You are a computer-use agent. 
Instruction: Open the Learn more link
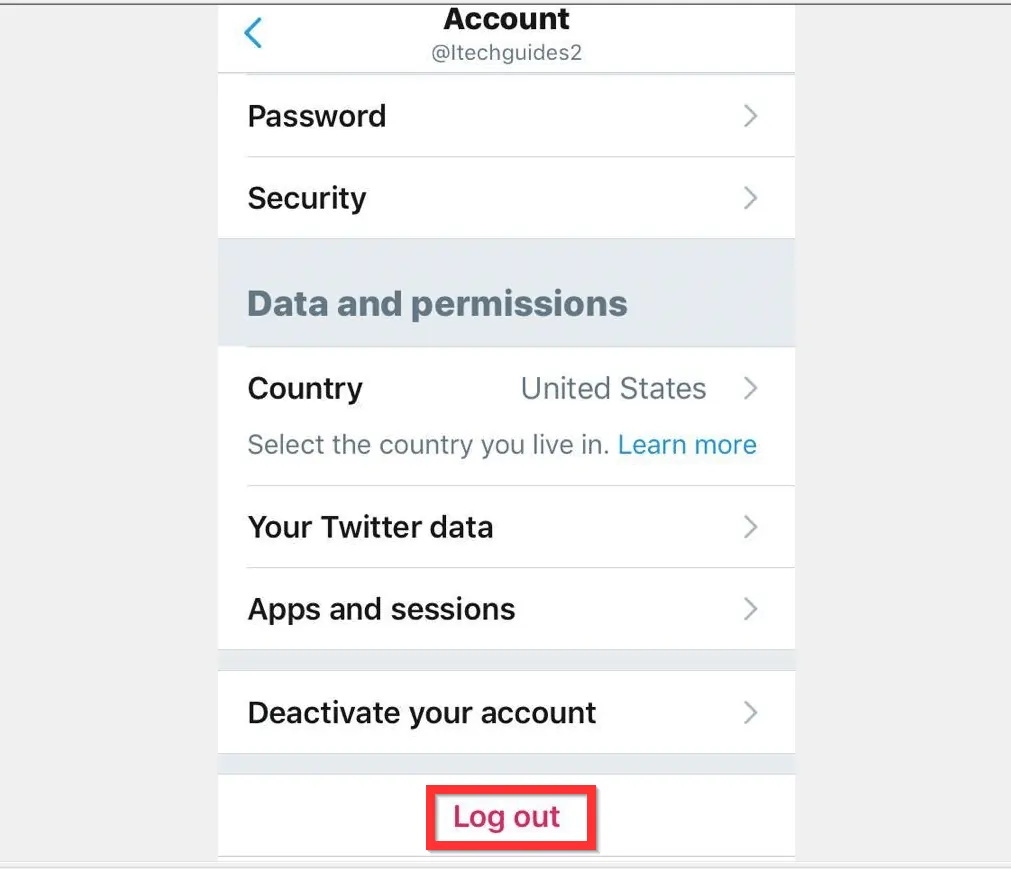[x=687, y=444]
